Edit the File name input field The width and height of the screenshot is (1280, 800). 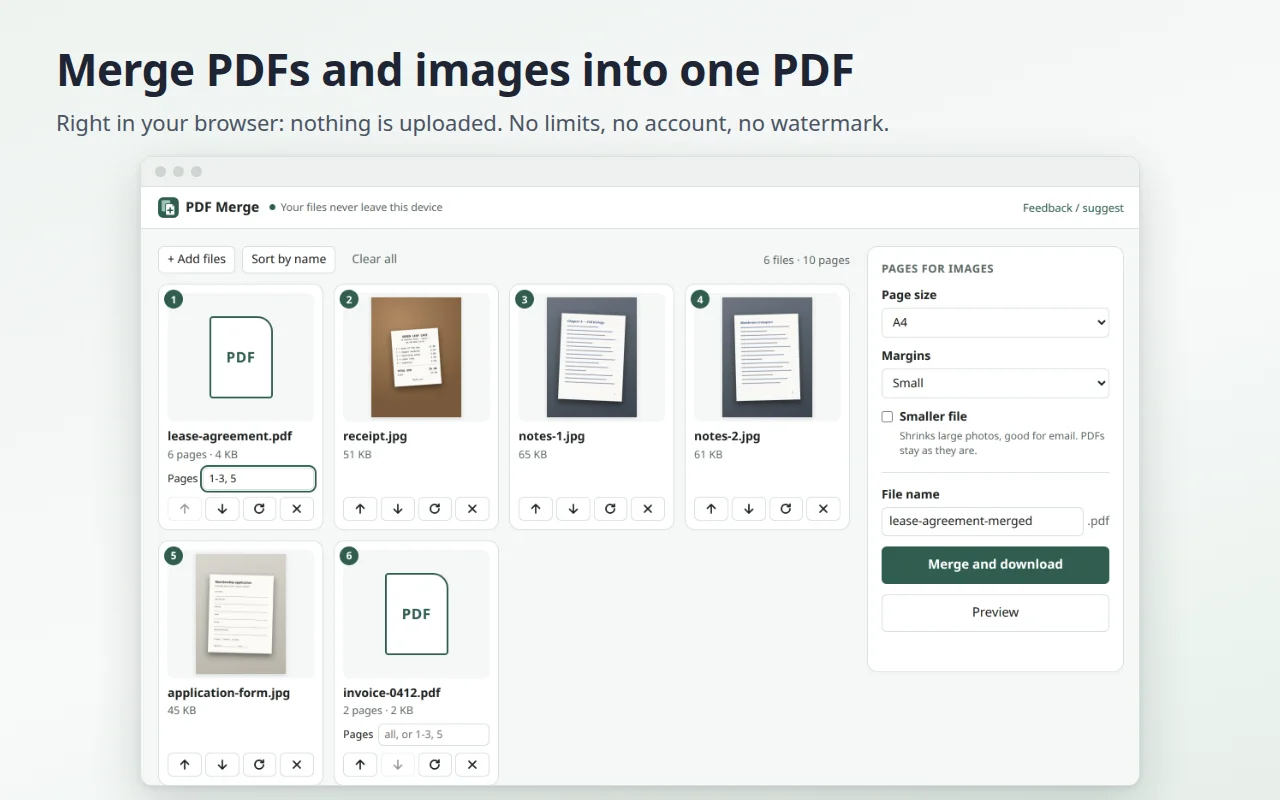click(x=982, y=521)
